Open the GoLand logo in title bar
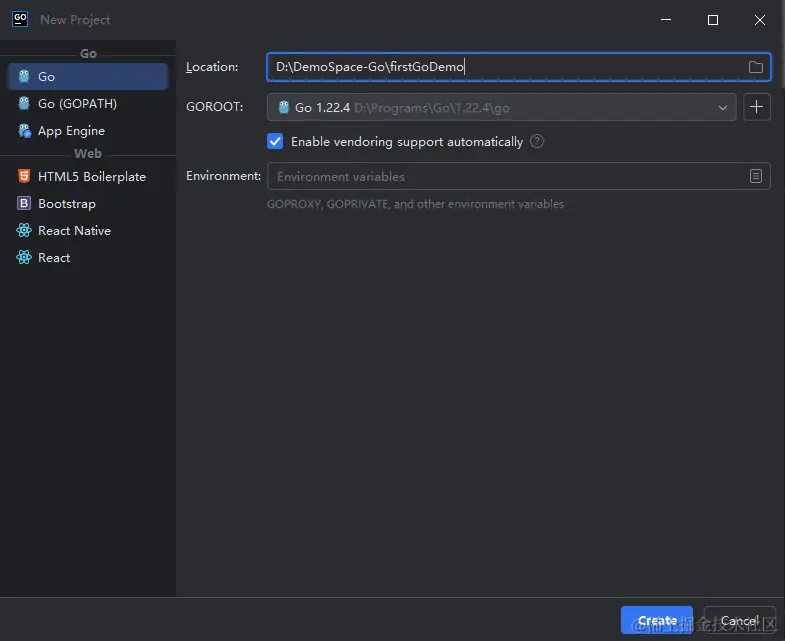This screenshot has height=641, width=785. [x=20, y=20]
